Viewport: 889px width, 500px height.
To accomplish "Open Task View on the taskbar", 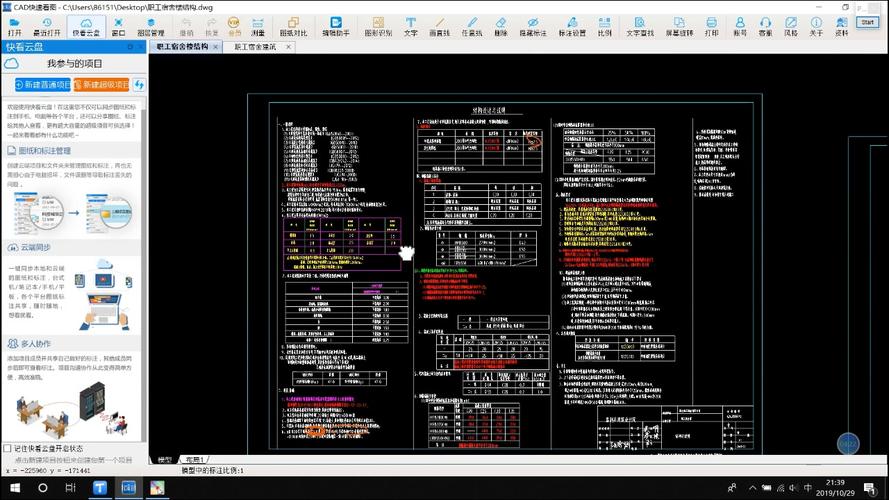I will (x=70, y=488).
